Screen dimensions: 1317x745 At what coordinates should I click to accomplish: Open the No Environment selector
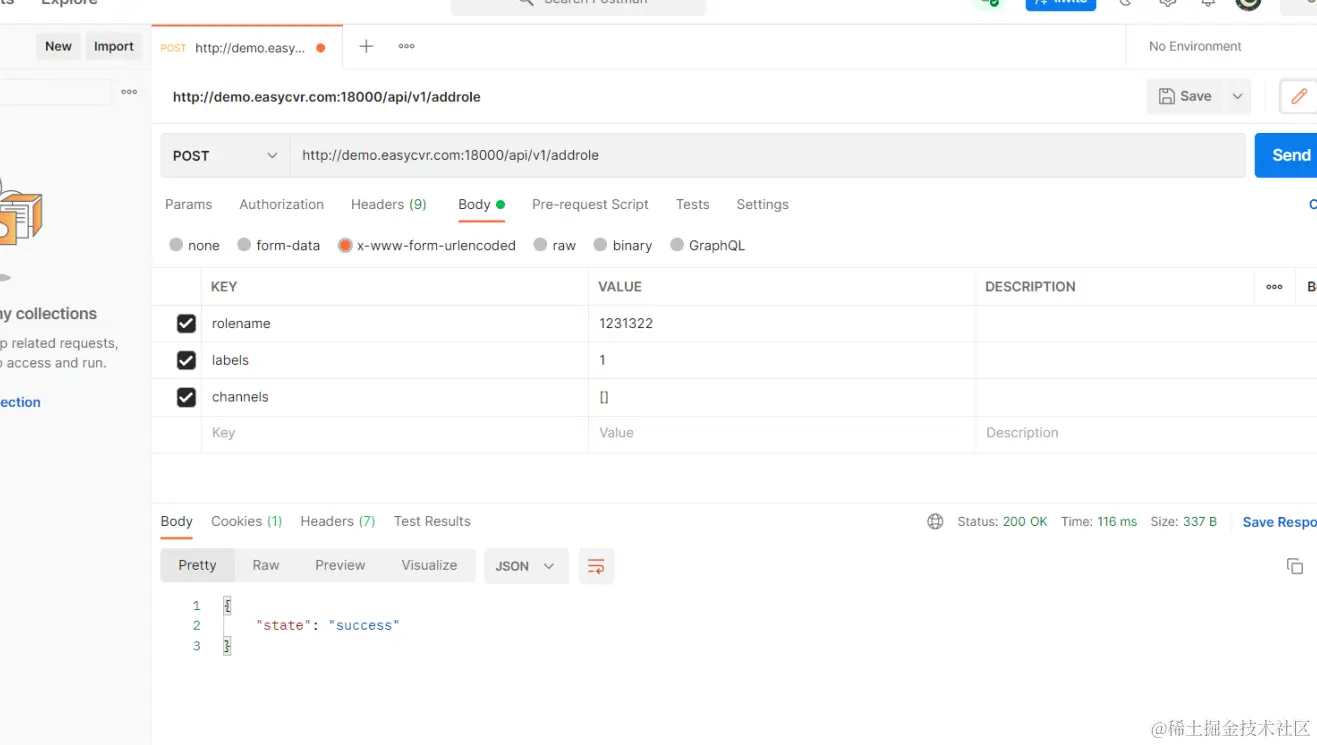(1195, 46)
